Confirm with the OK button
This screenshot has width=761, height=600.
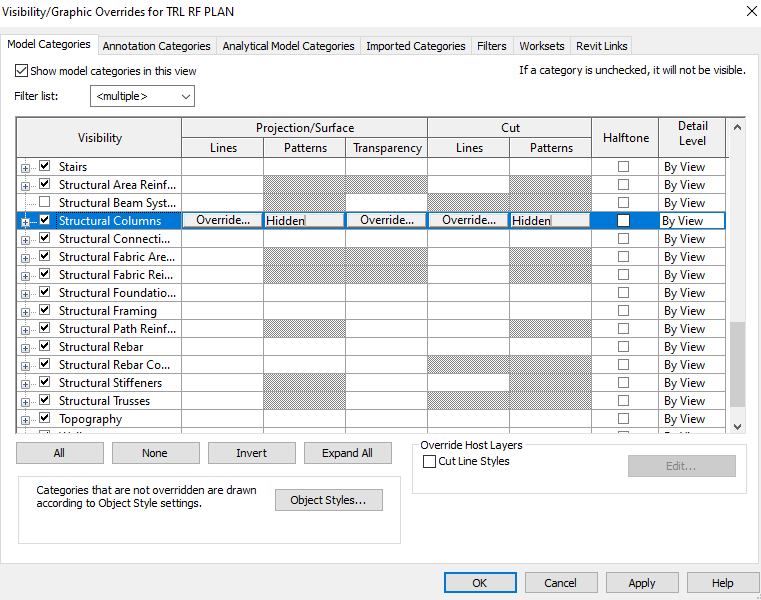(x=480, y=583)
